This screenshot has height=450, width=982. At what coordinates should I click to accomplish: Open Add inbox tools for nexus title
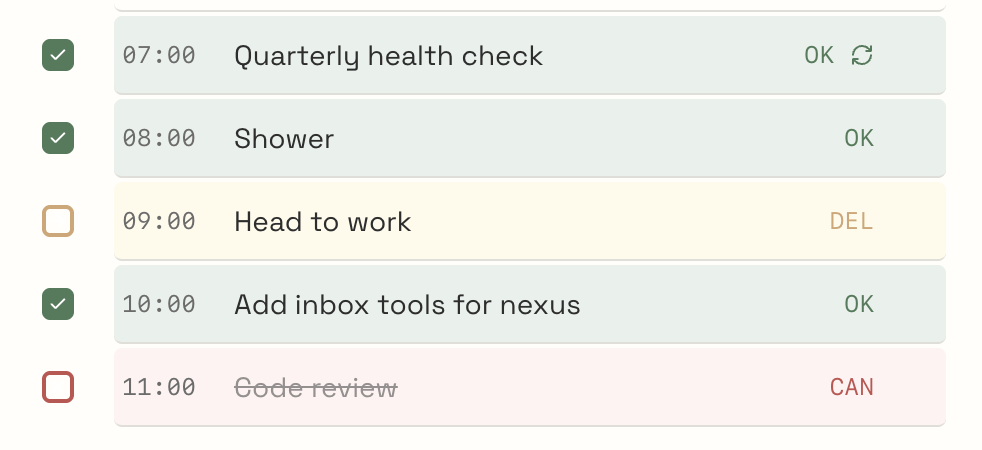pos(407,304)
